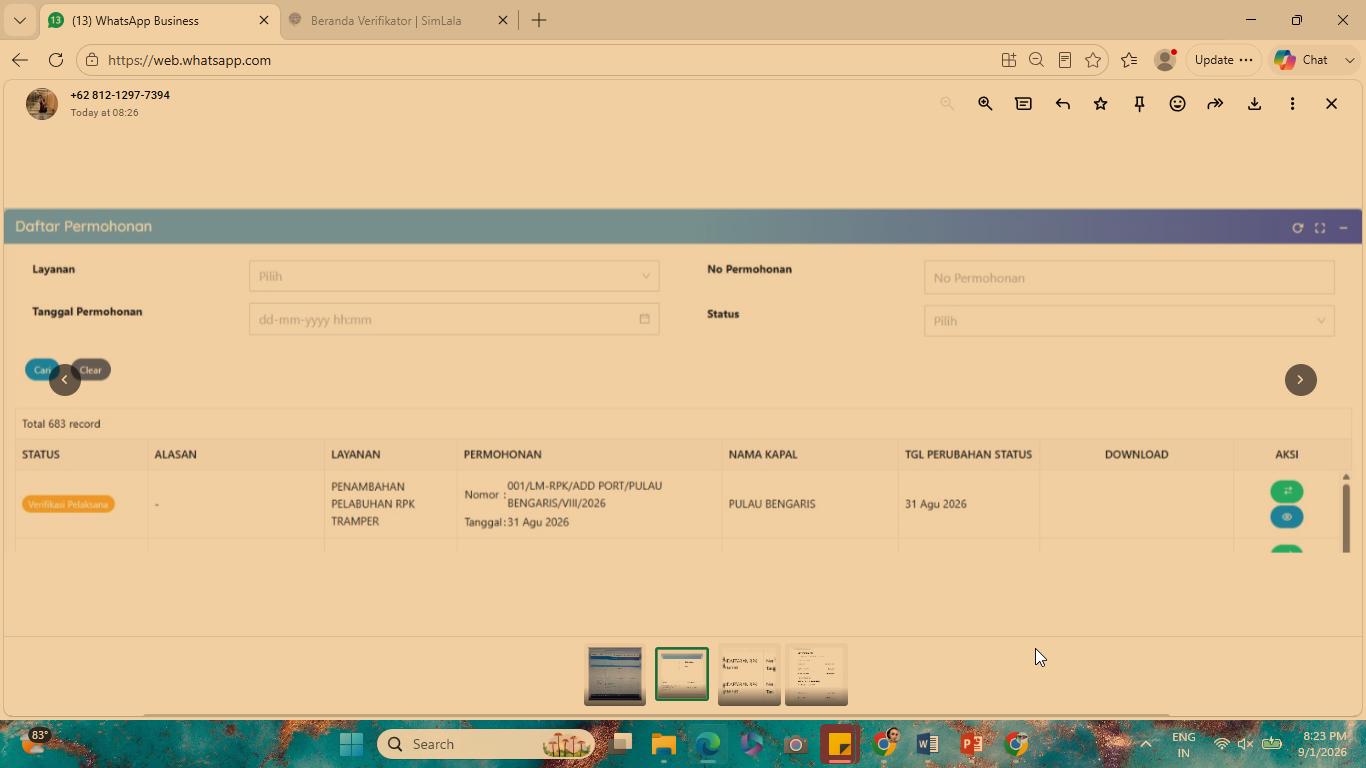1366x768 pixels.
Task: Pin the message using the pin icon
Action: [1139, 103]
